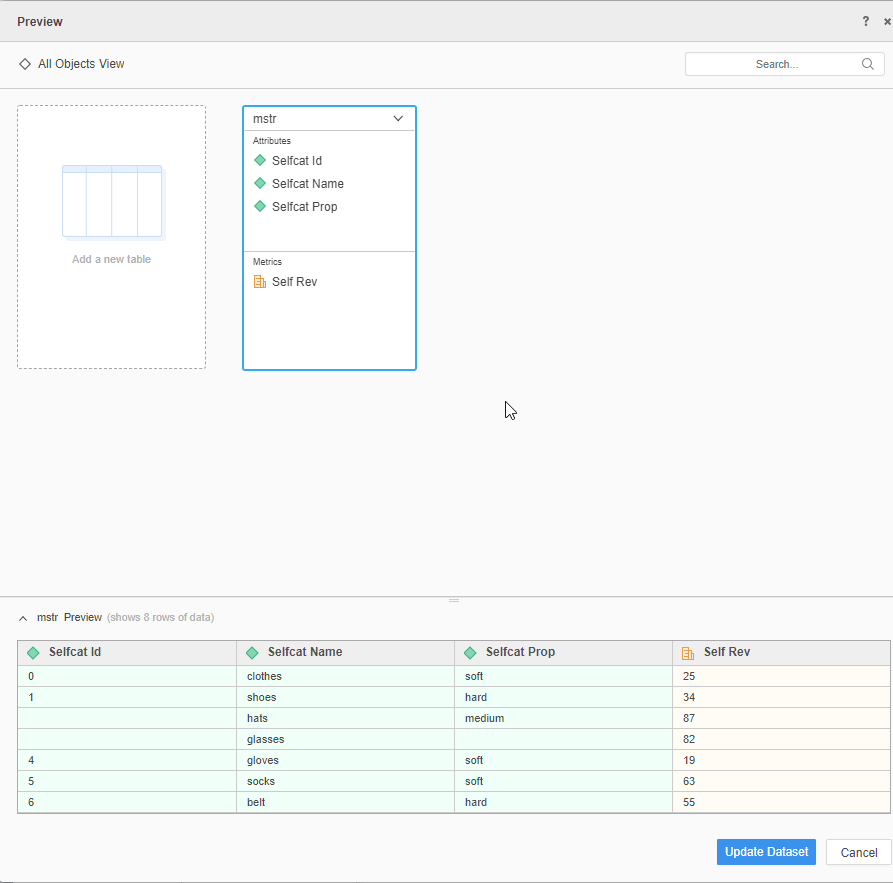Viewport: 893px width, 883px height.
Task: Click the mstr table title
Action: [x=265, y=118]
